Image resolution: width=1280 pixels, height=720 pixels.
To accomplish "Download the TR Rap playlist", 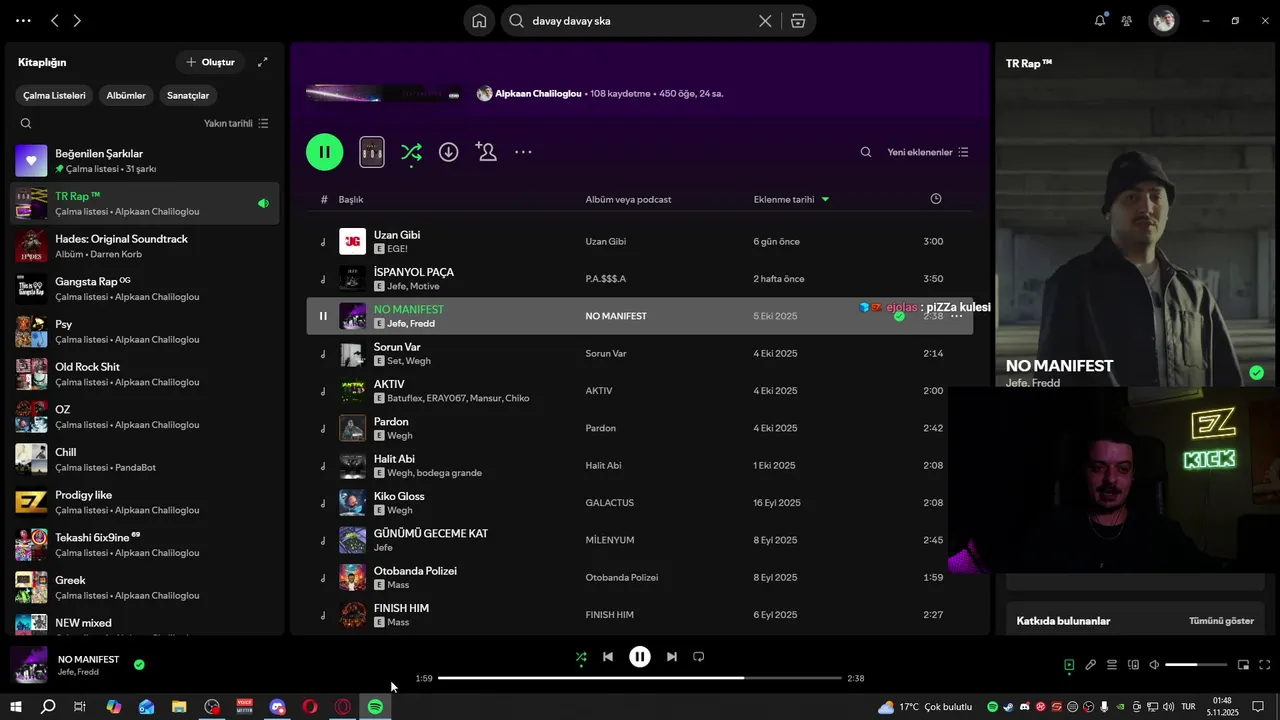I will pos(449,152).
